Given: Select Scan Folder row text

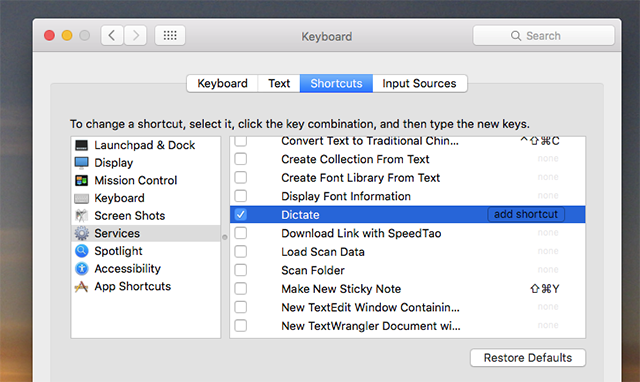Looking at the screenshot, I should coord(313,270).
